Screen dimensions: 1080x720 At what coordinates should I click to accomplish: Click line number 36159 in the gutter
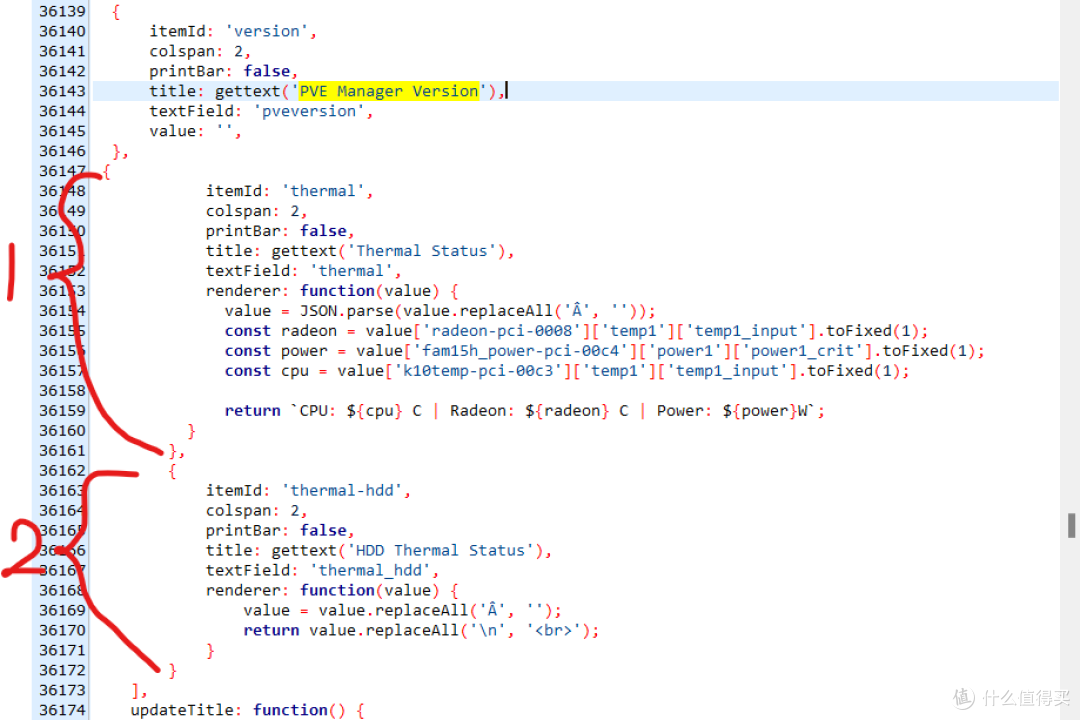click(62, 410)
